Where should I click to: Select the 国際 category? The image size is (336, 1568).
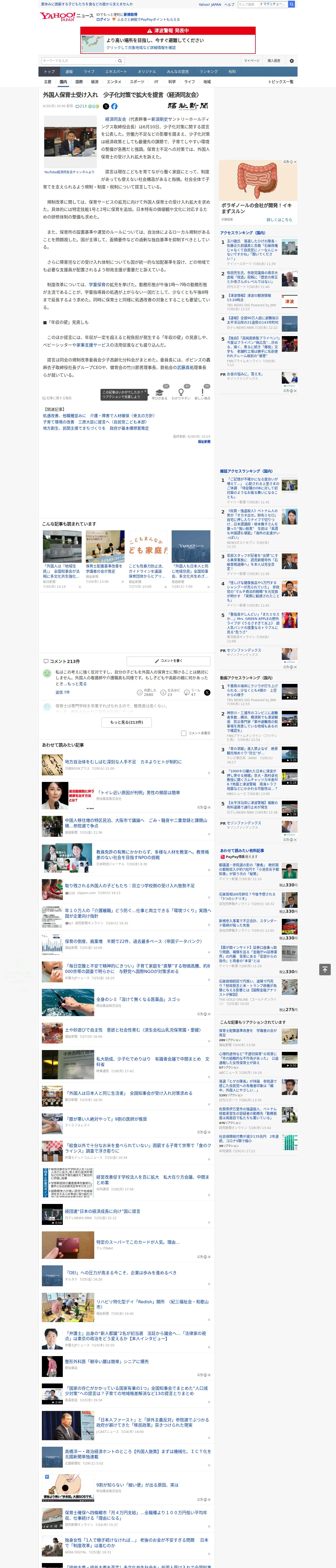pyautogui.click(x=79, y=82)
